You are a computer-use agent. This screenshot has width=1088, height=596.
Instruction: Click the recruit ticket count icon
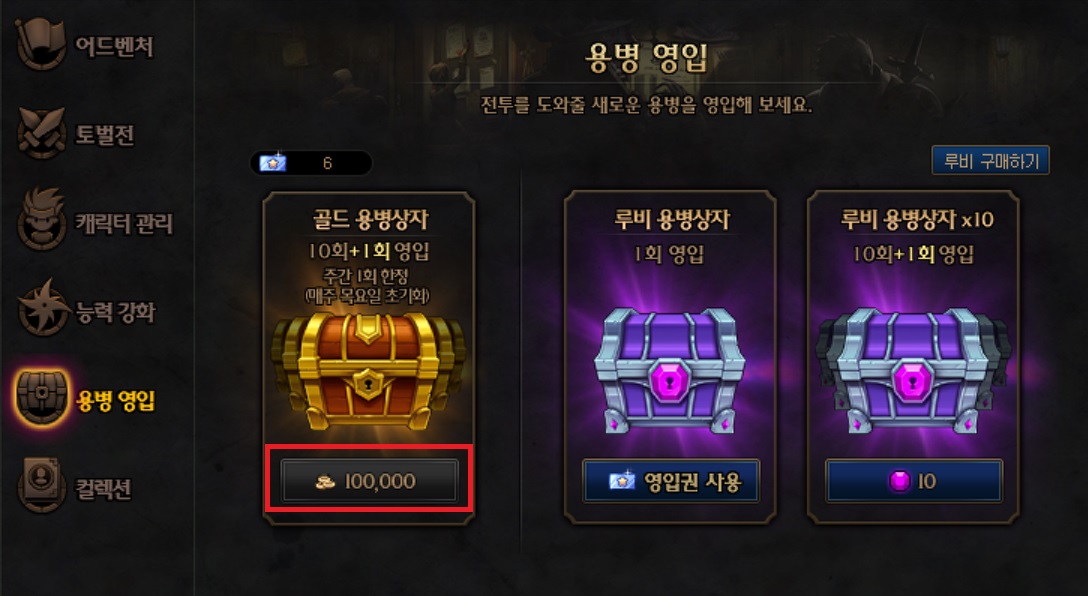pyautogui.click(x=272, y=163)
